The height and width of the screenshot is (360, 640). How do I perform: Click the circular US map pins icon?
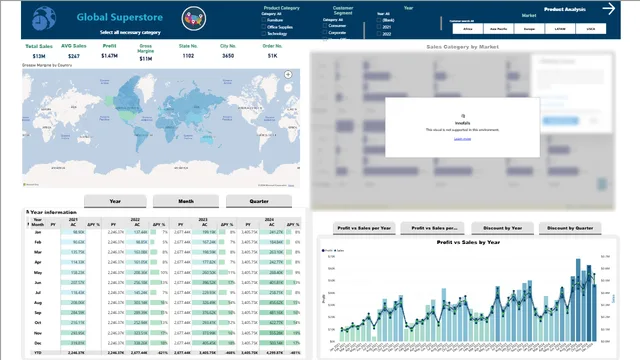click(194, 18)
